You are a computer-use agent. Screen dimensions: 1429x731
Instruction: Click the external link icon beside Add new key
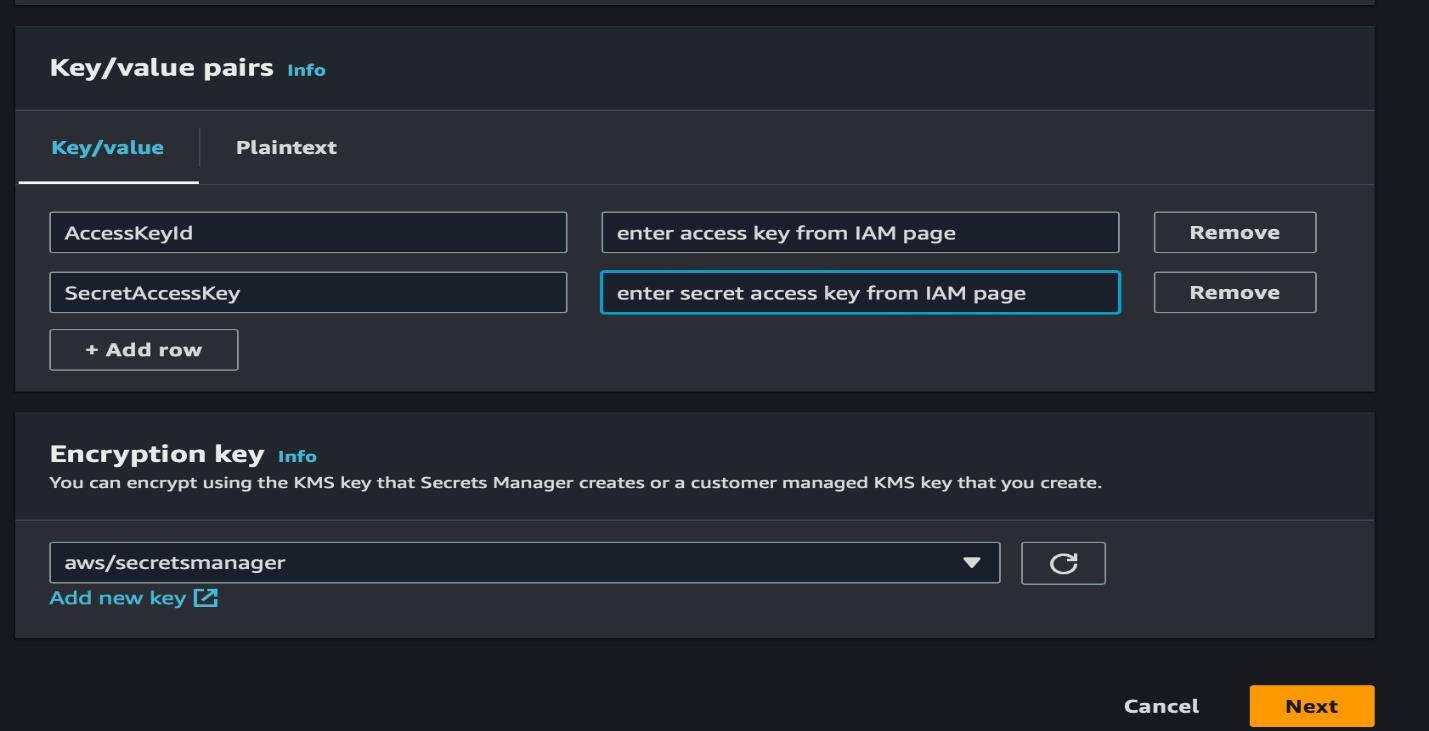[206, 597]
